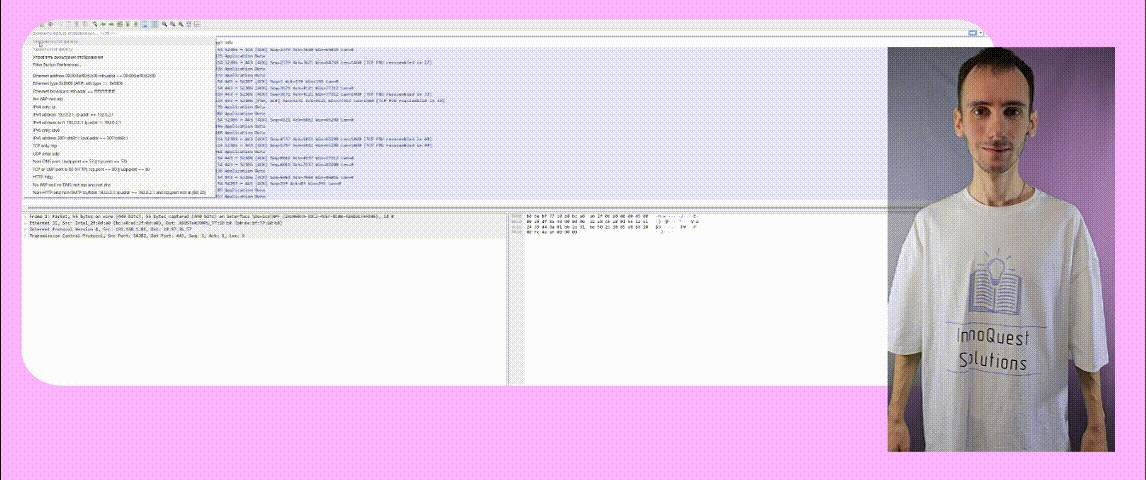Click the Stop capture toolbar icon

[50, 24]
